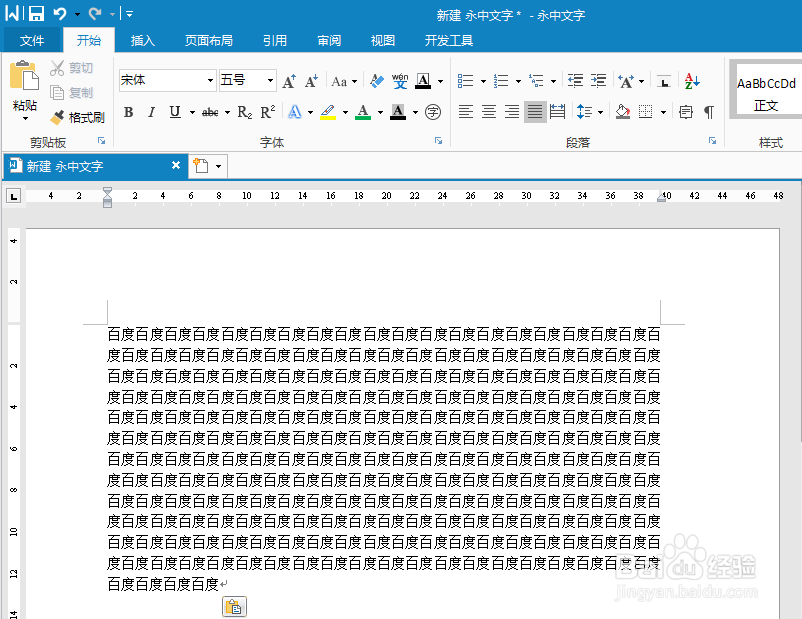Apply paragraph shading paint bucket
This screenshot has width=802, height=619.
[622, 112]
